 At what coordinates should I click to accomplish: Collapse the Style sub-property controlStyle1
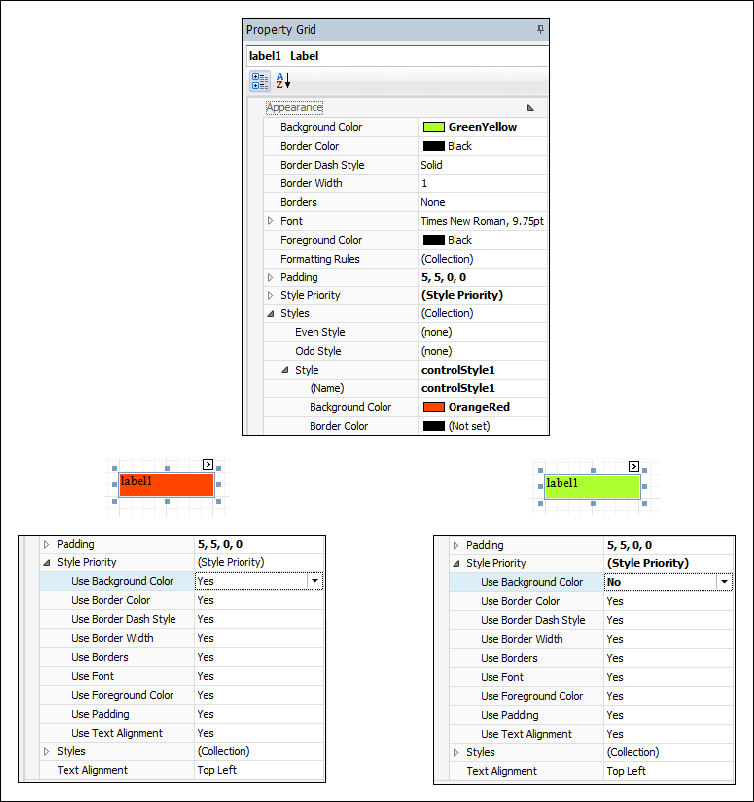click(x=285, y=370)
